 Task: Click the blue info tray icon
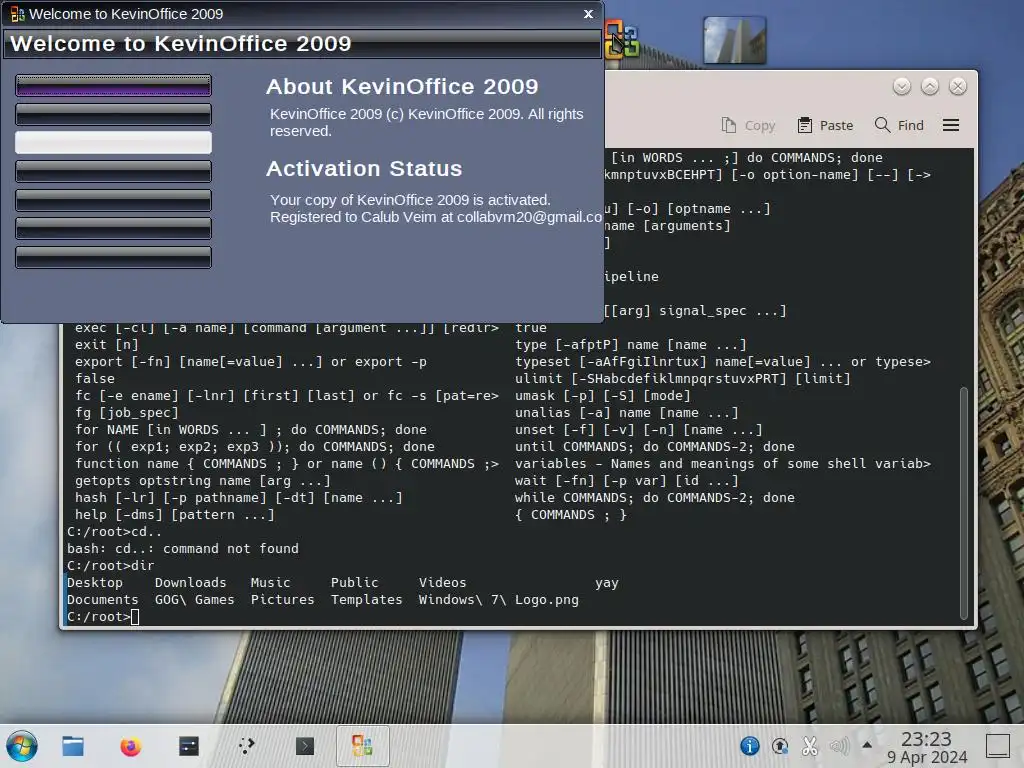(750, 746)
